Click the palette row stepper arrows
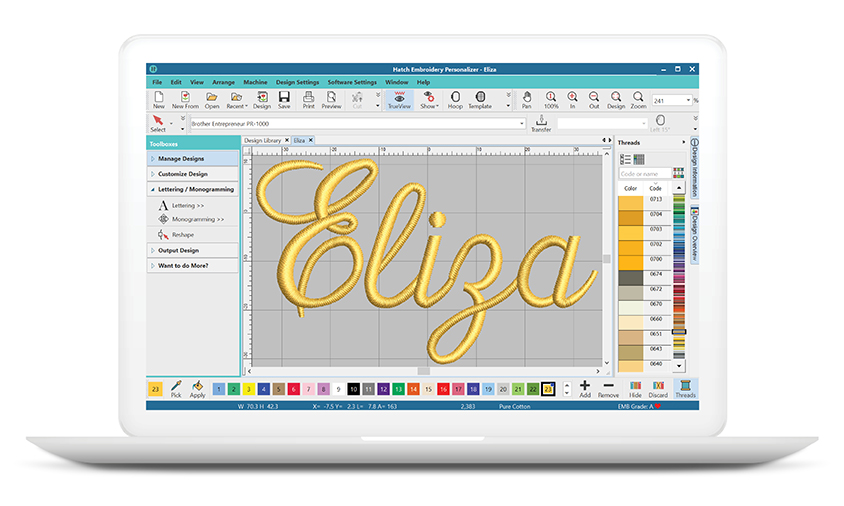The image size is (844, 506). click(567, 389)
